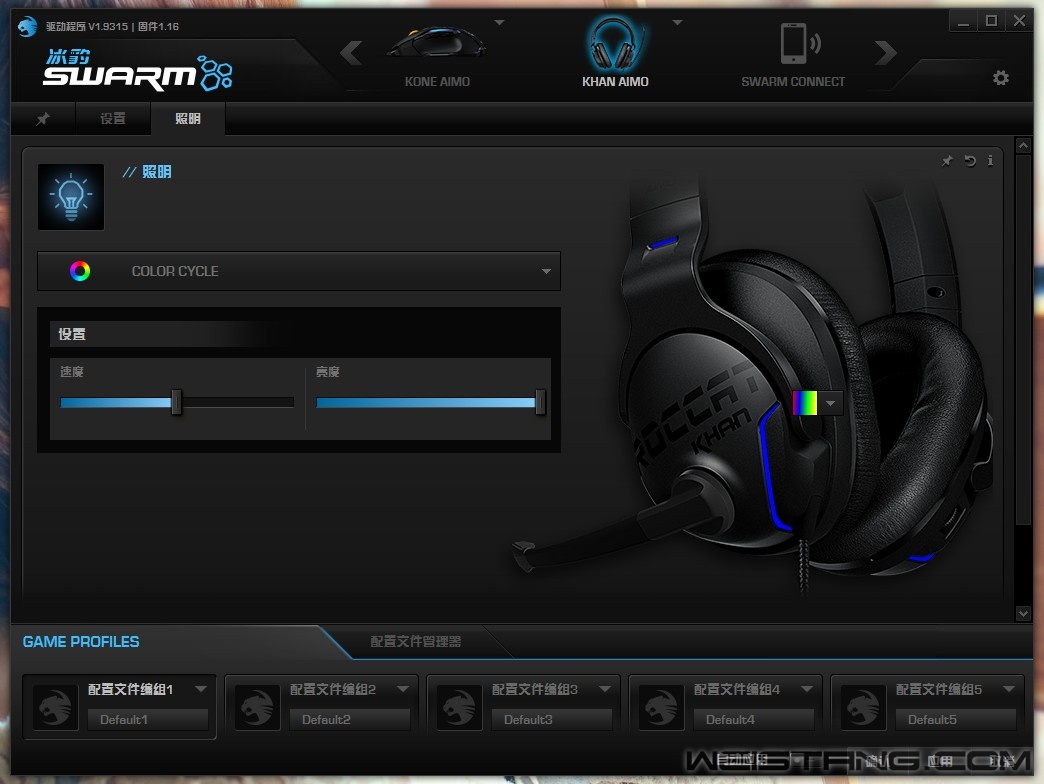Click the rainbow color swatch on headset
The width and height of the screenshot is (1044, 784).
pos(804,403)
